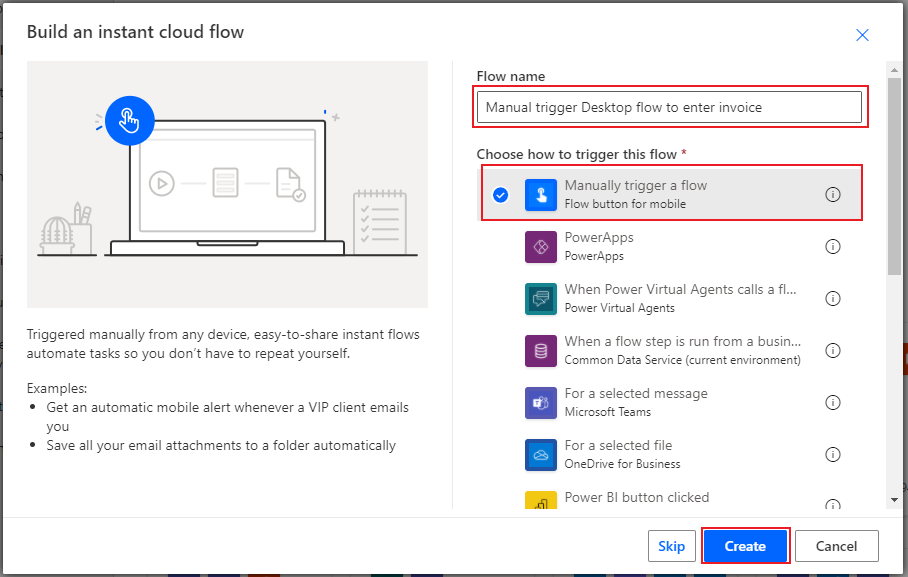
Task: Select the PowerApps trigger option
Action: [670, 247]
